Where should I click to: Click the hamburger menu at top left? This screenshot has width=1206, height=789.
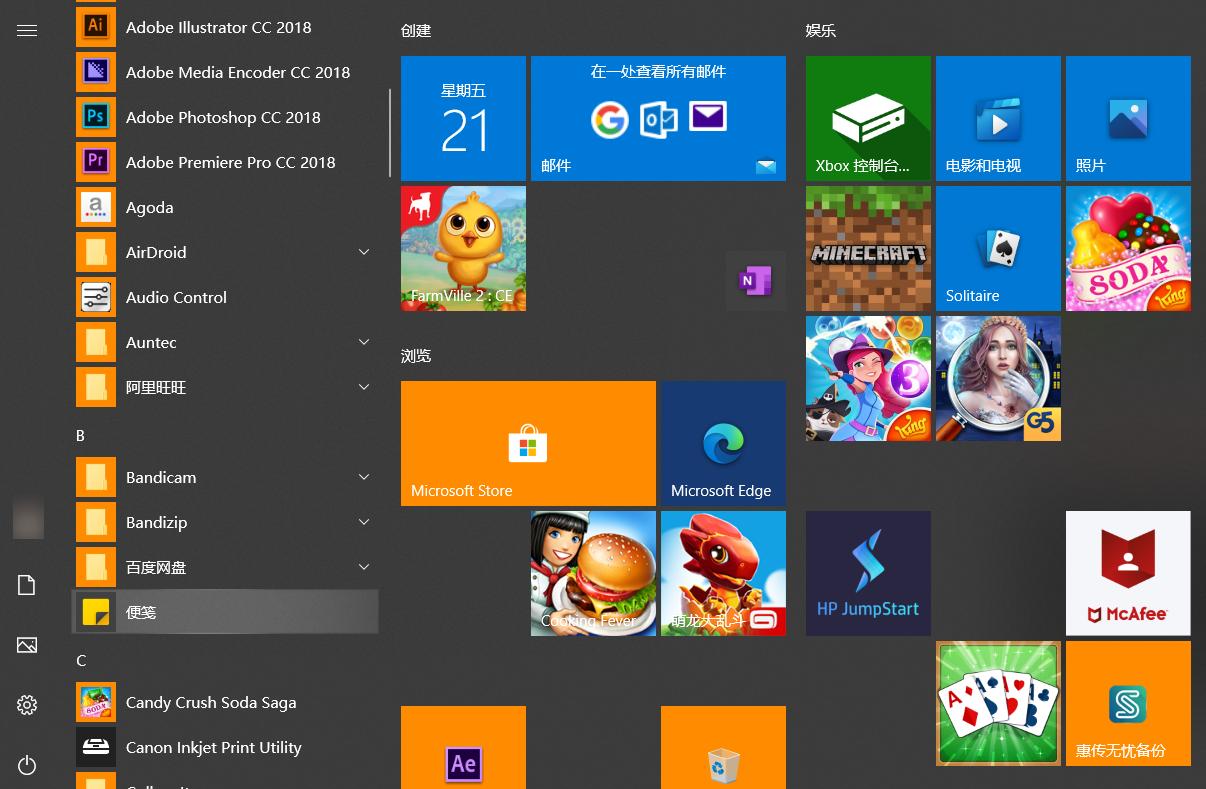click(27, 30)
